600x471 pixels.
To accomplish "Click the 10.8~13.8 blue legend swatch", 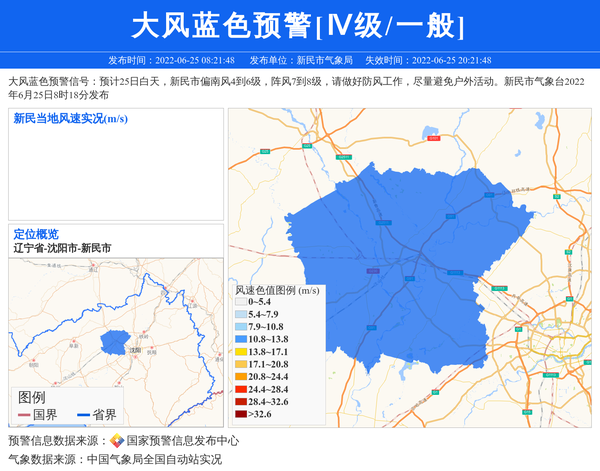I will point(240,340).
